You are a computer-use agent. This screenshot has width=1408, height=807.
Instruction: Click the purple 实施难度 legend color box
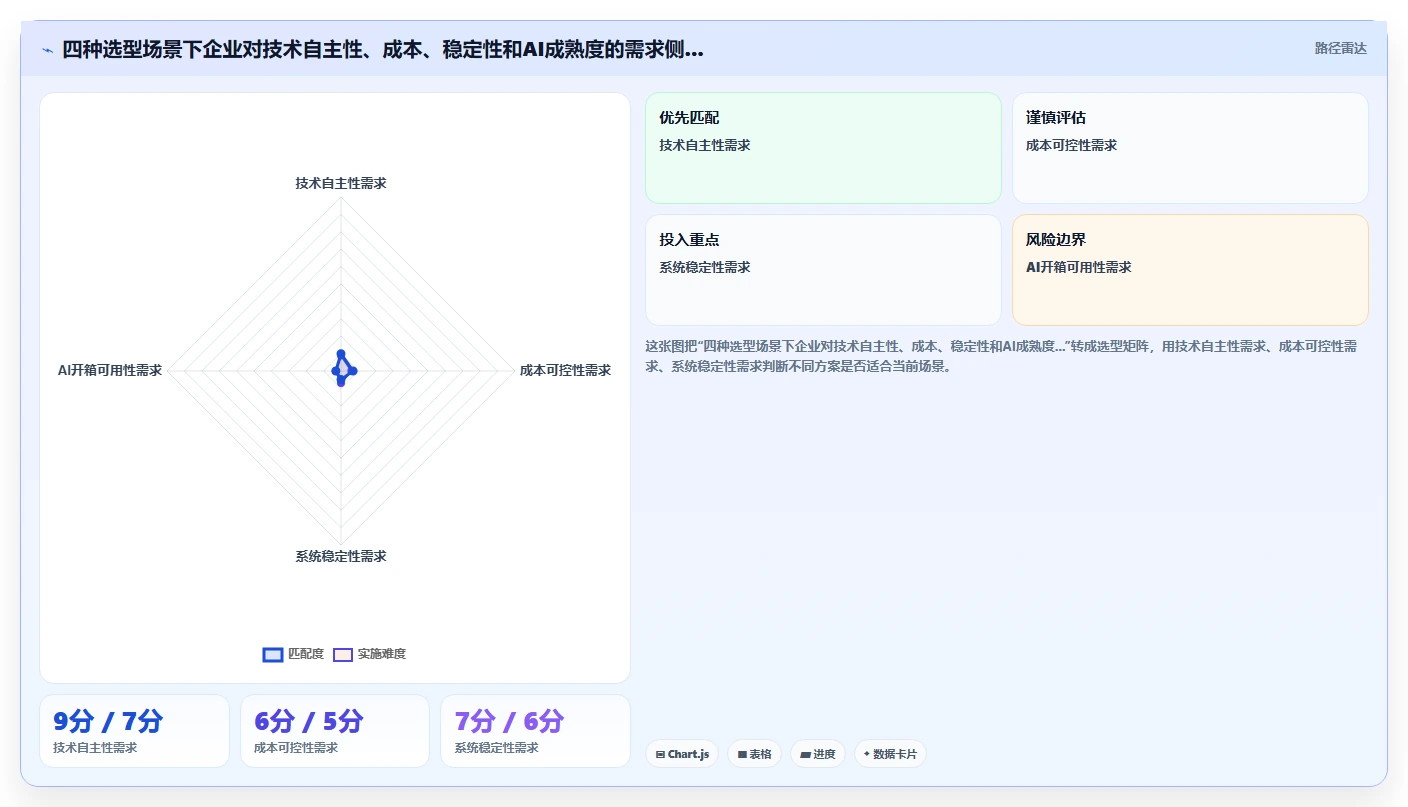(x=343, y=655)
